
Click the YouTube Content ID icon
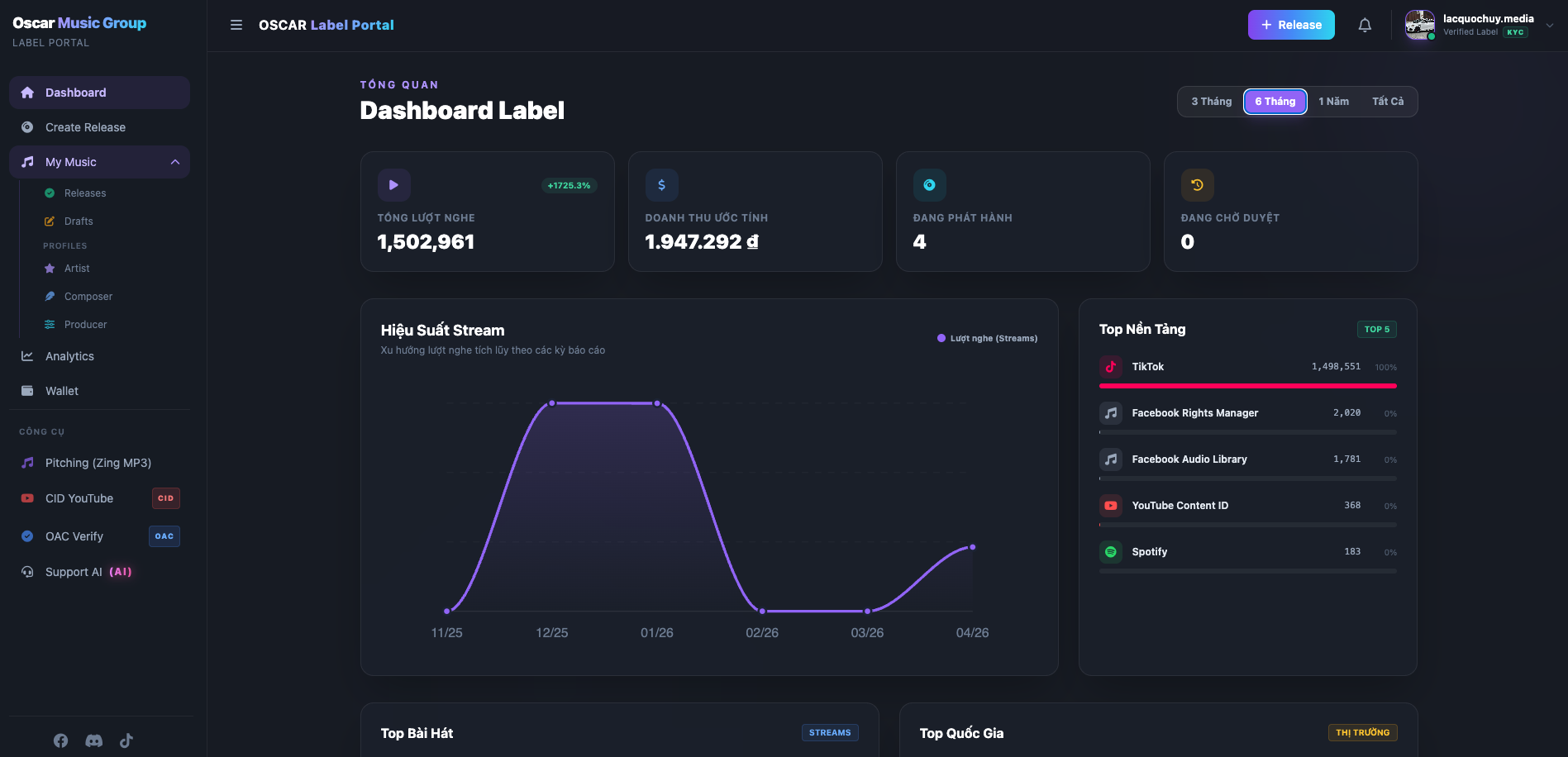pos(1111,506)
